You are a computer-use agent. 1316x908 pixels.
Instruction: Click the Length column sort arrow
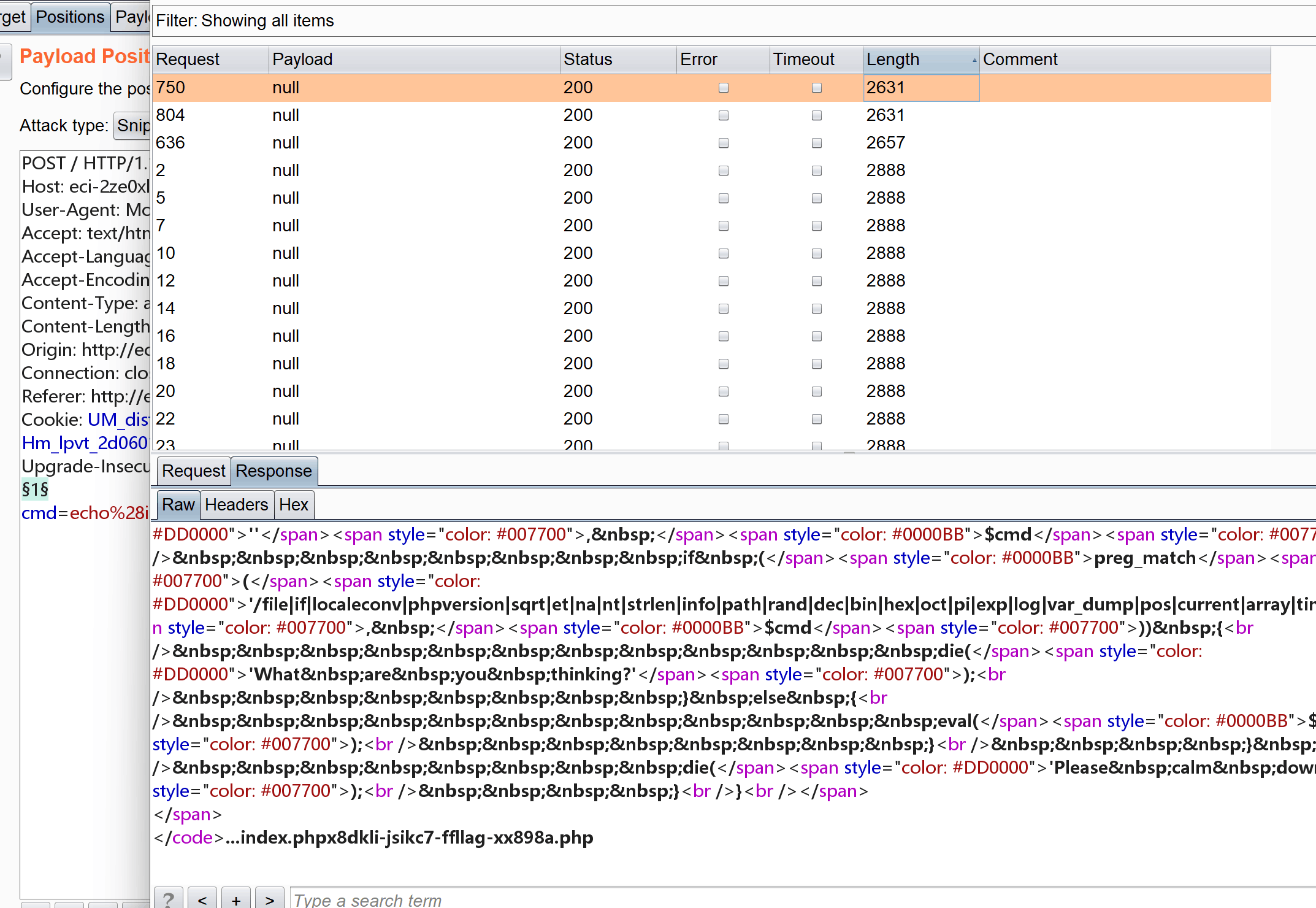pyautogui.click(x=974, y=60)
